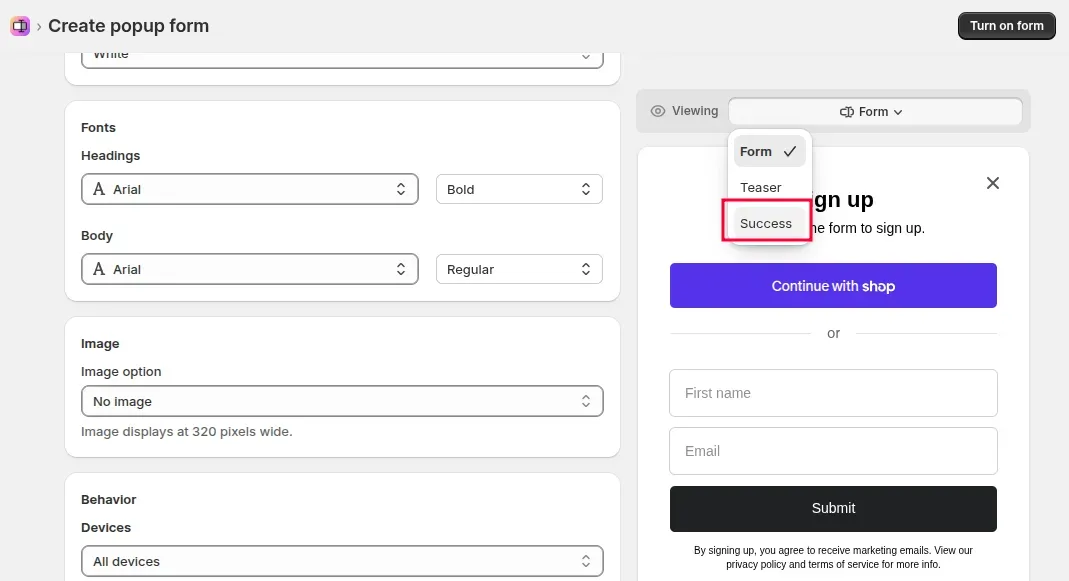Click the Create popup form page title

pyautogui.click(x=128, y=26)
